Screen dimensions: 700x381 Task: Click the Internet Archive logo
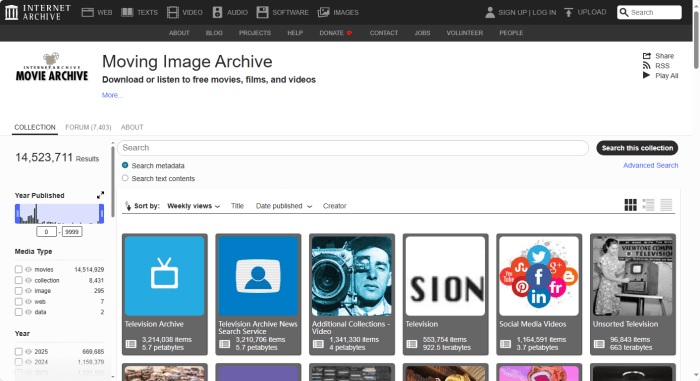[x=38, y=12]
